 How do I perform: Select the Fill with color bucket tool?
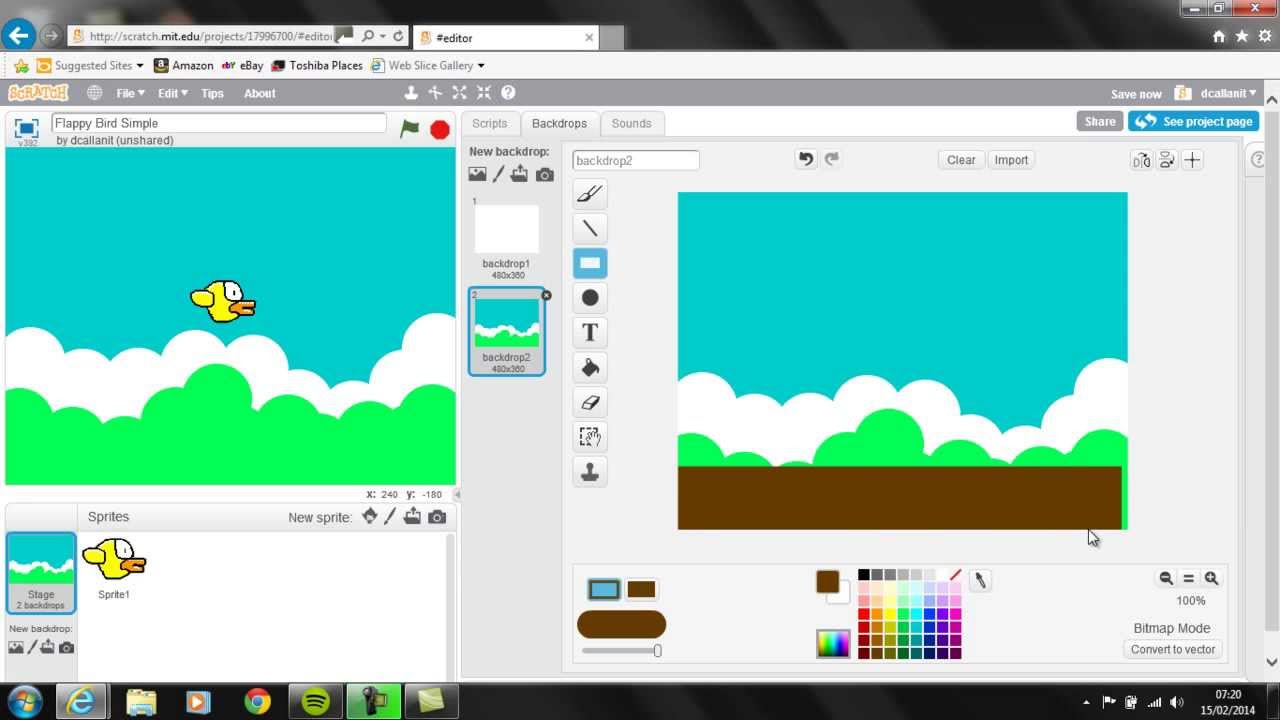(x=590, y=367)
